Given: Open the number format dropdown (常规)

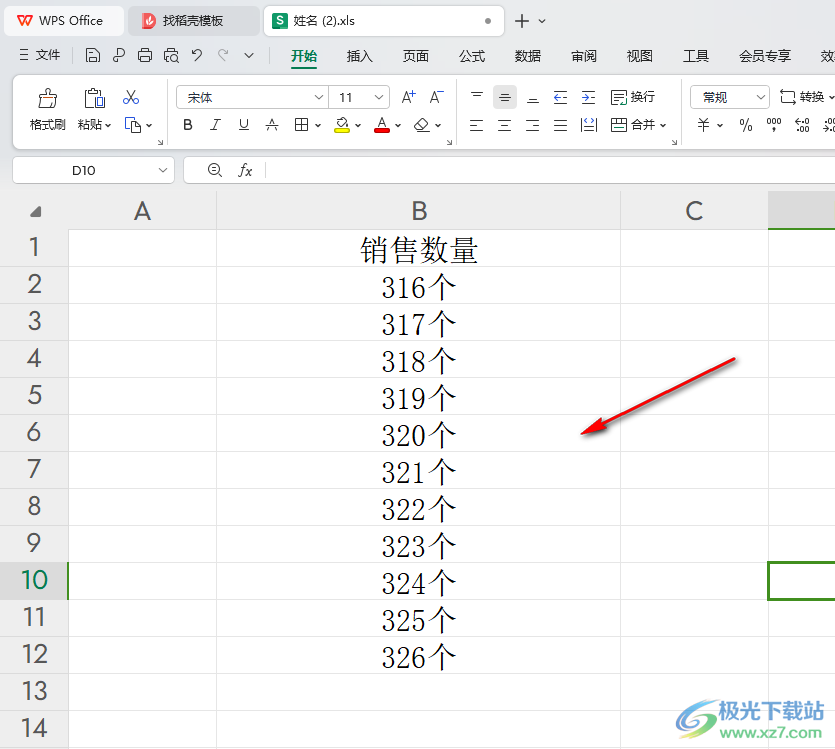Looking at the screenshot, I should 760,97.
